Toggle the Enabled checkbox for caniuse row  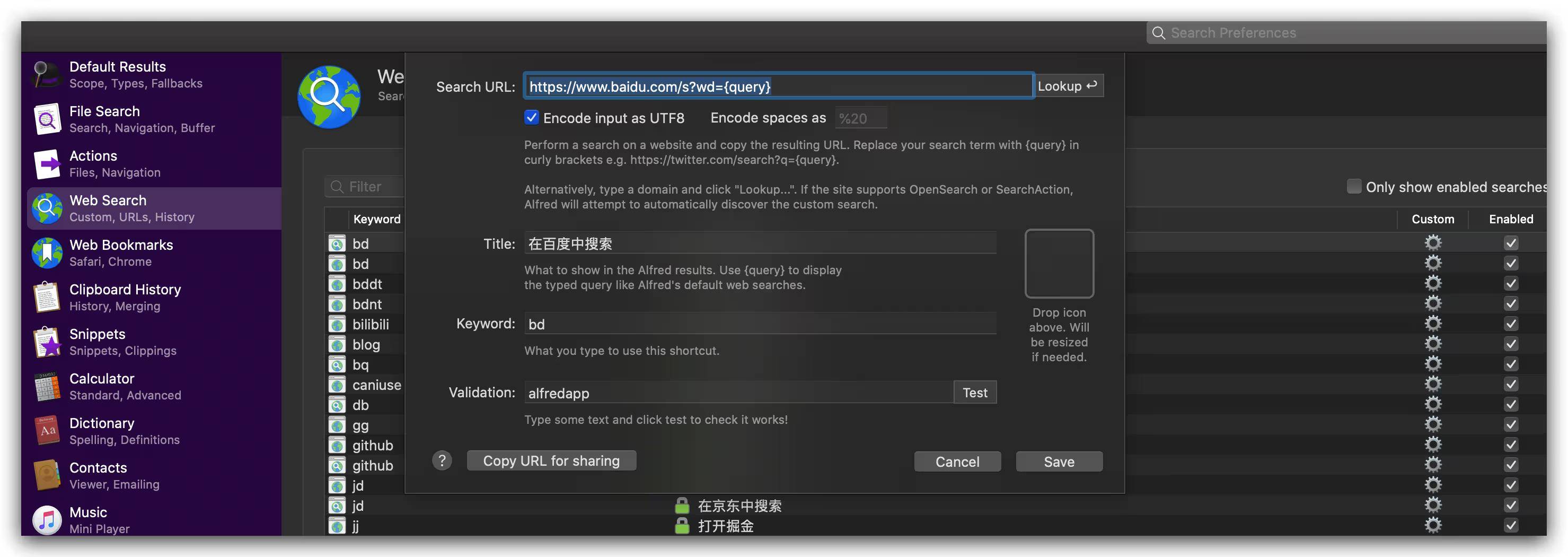tap(1511, 384)
